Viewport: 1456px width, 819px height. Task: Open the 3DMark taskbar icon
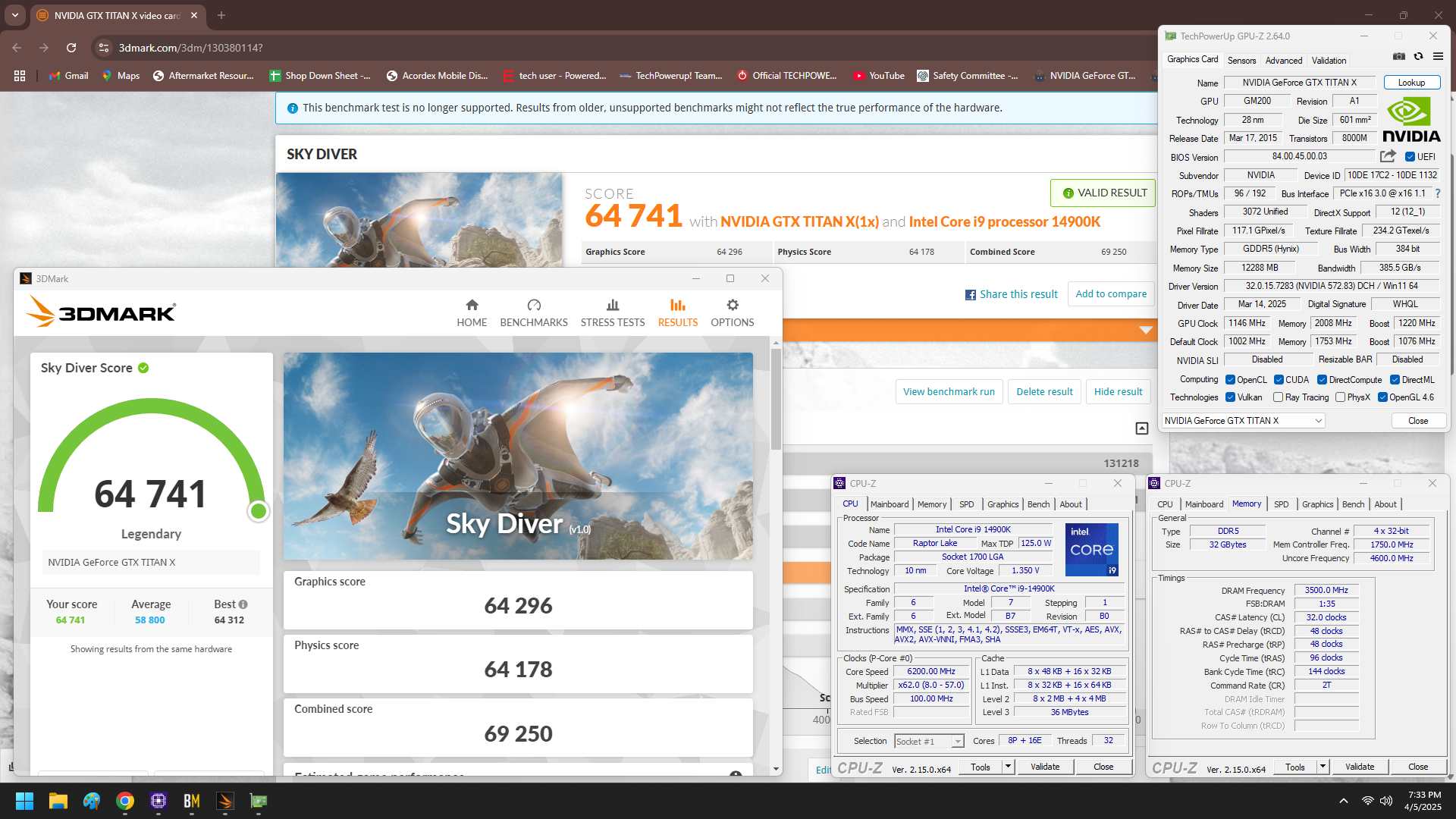[x=225, y=801]
